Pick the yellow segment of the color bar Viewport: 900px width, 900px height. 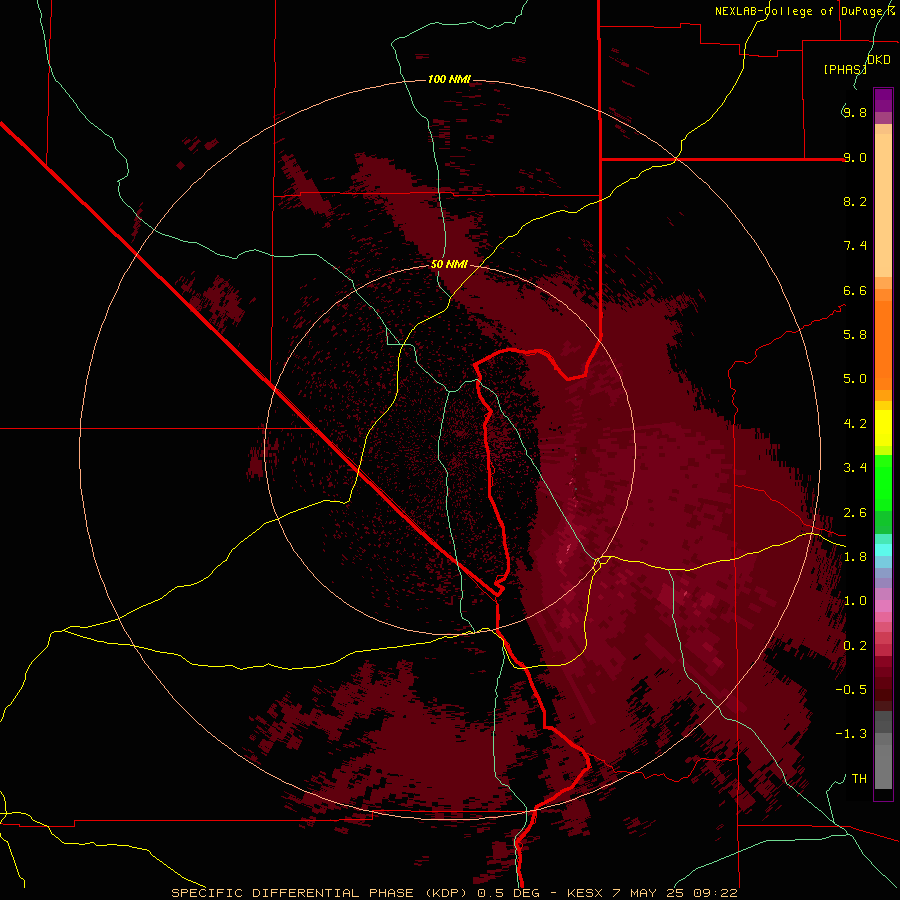tap(883, 428)
